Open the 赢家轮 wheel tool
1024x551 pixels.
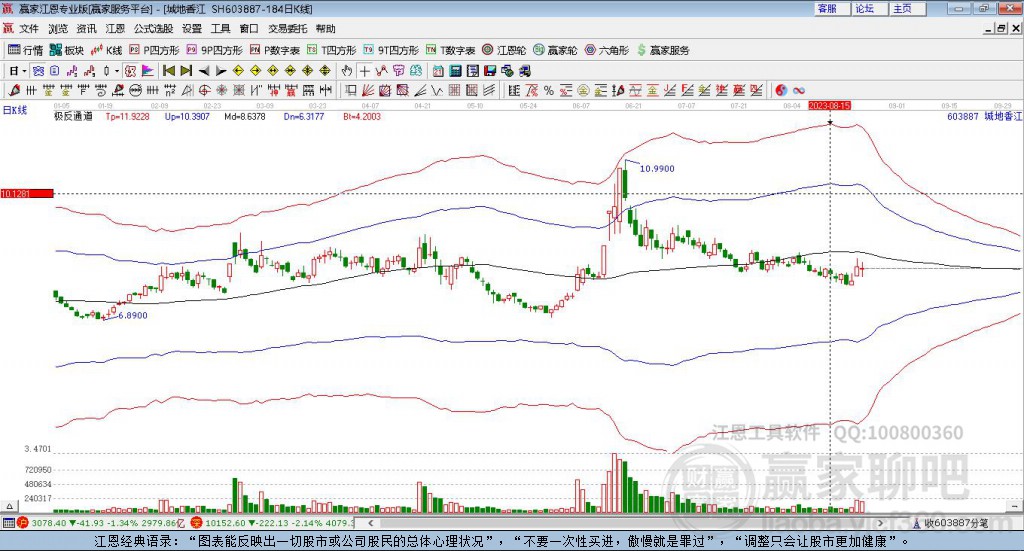555,50
